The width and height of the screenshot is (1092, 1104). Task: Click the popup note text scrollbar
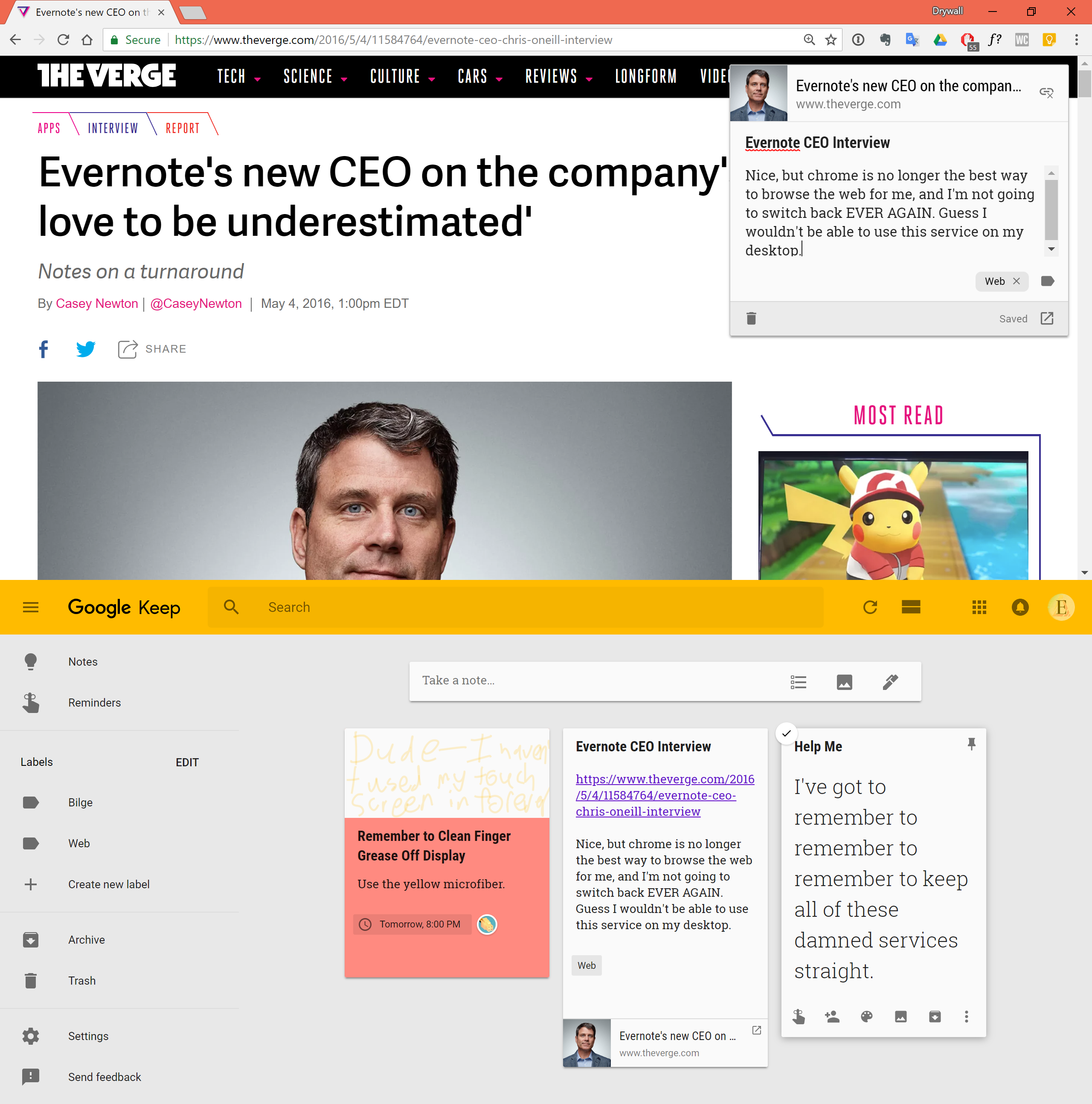[x=1051, y=210]
